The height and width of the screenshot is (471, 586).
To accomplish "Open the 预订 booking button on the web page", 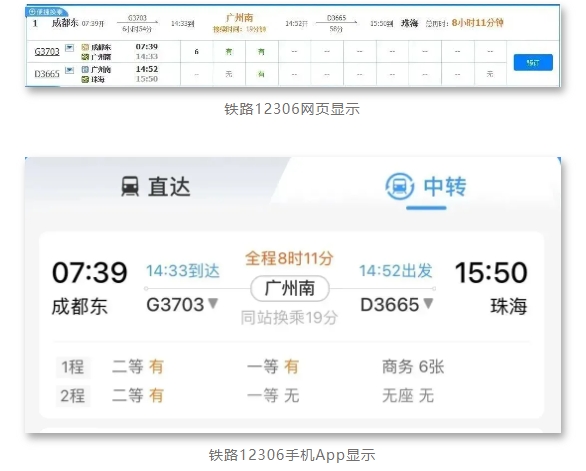I will coord(533,62).
